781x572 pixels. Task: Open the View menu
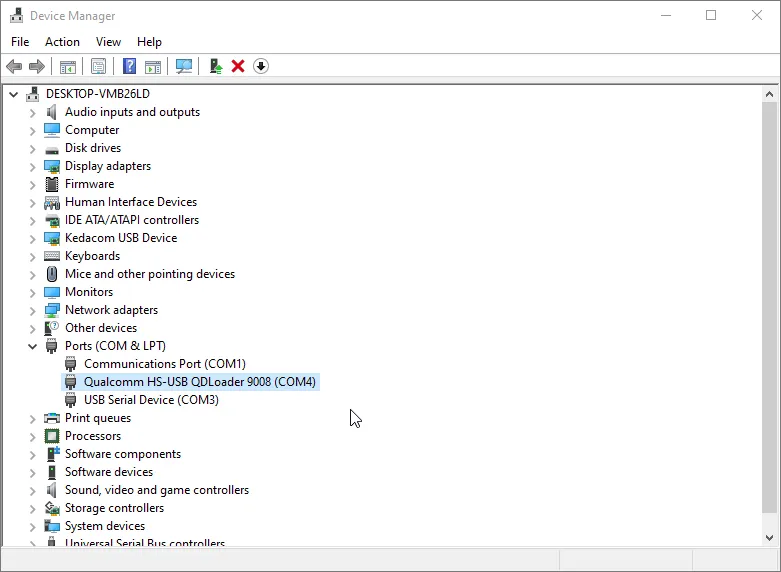coord(108,42)
